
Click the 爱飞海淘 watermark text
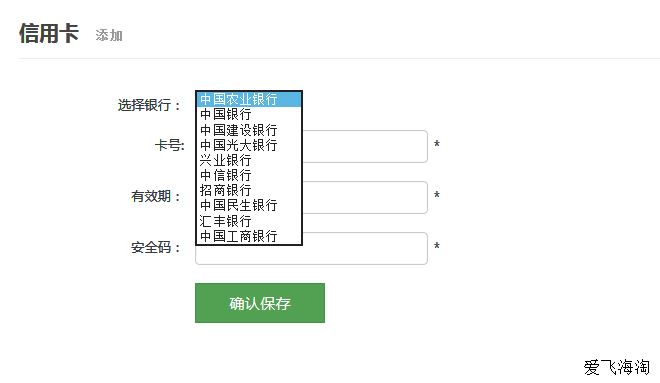click(x=617, y=367)
